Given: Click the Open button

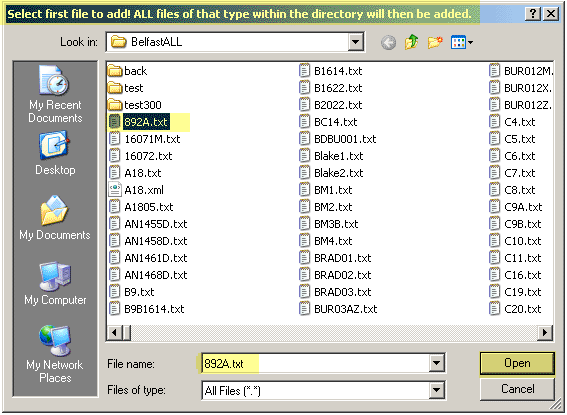Looking at the screenshot, I should tap(517, 363).
